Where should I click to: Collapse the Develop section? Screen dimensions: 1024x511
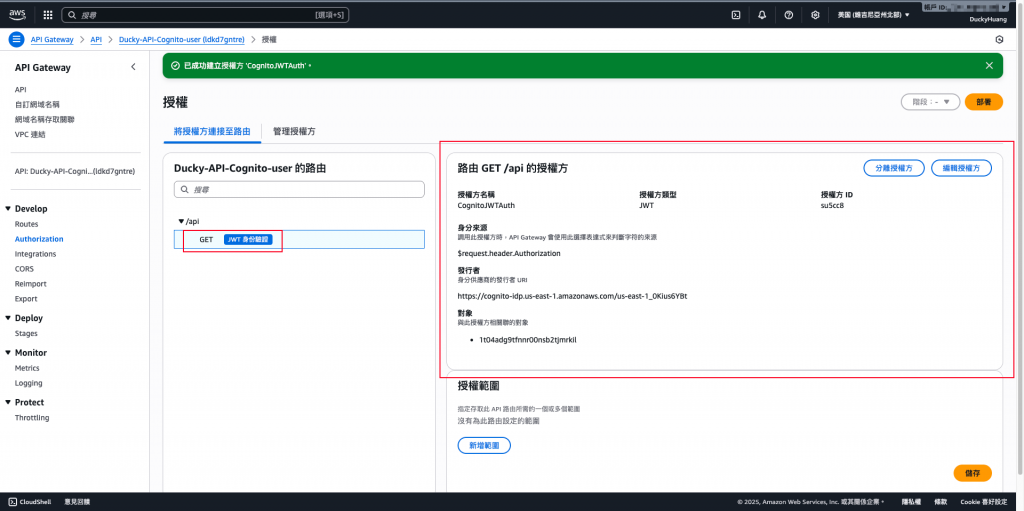(x=8, y=208)
